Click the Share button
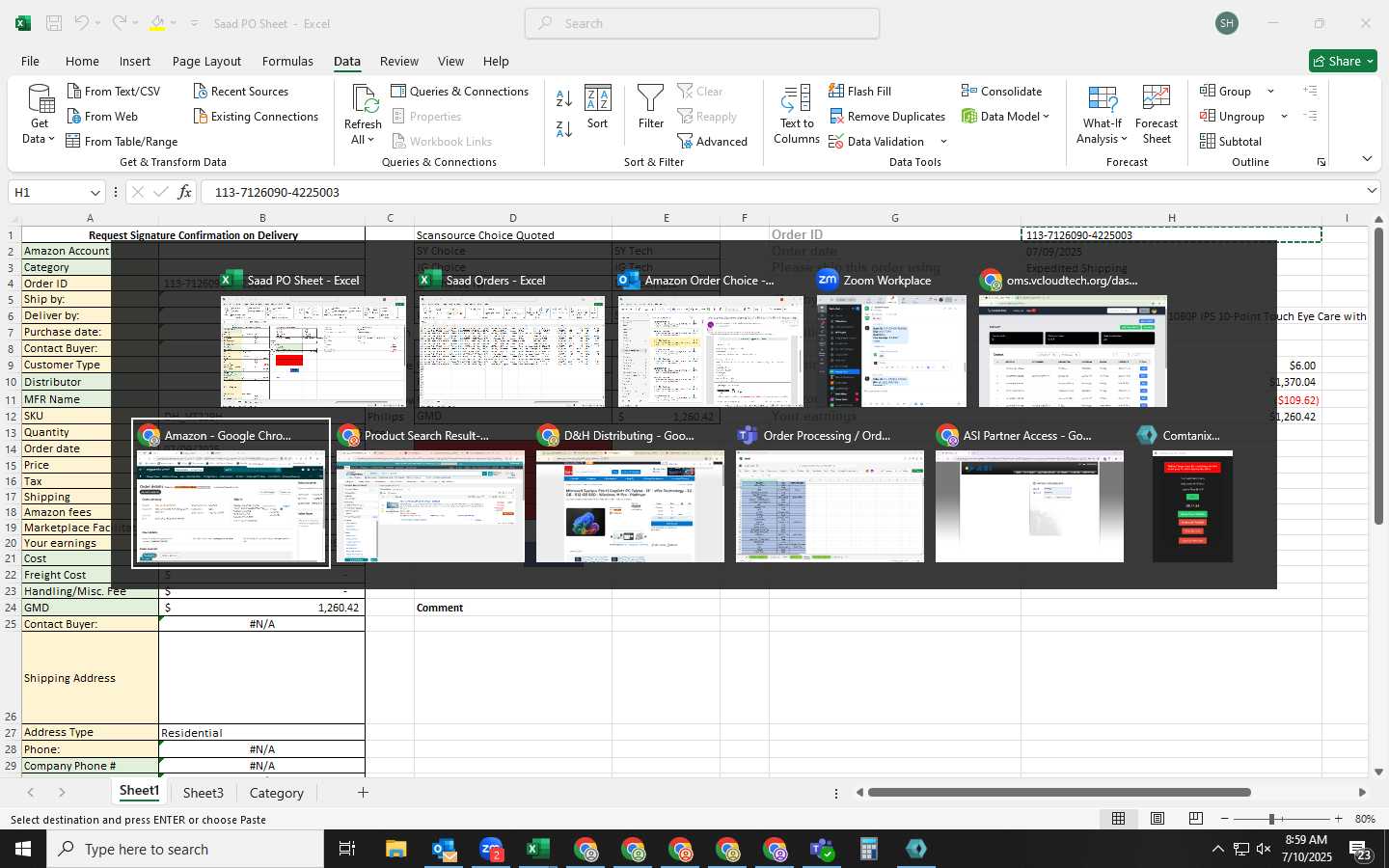Screen dimensions: 1389x868 (x=1343, y=61)
